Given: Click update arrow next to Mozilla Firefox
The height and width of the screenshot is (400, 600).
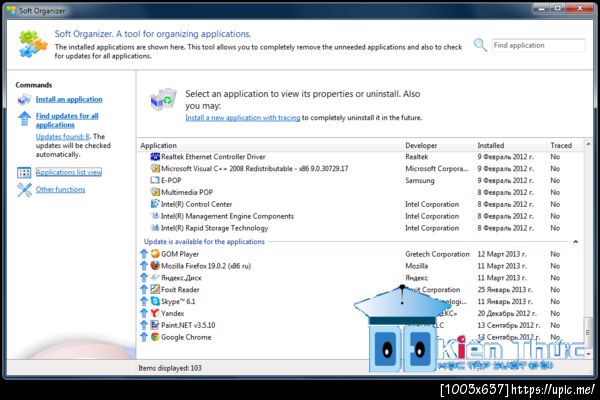Looking at the screenshot, I should 144,266.
